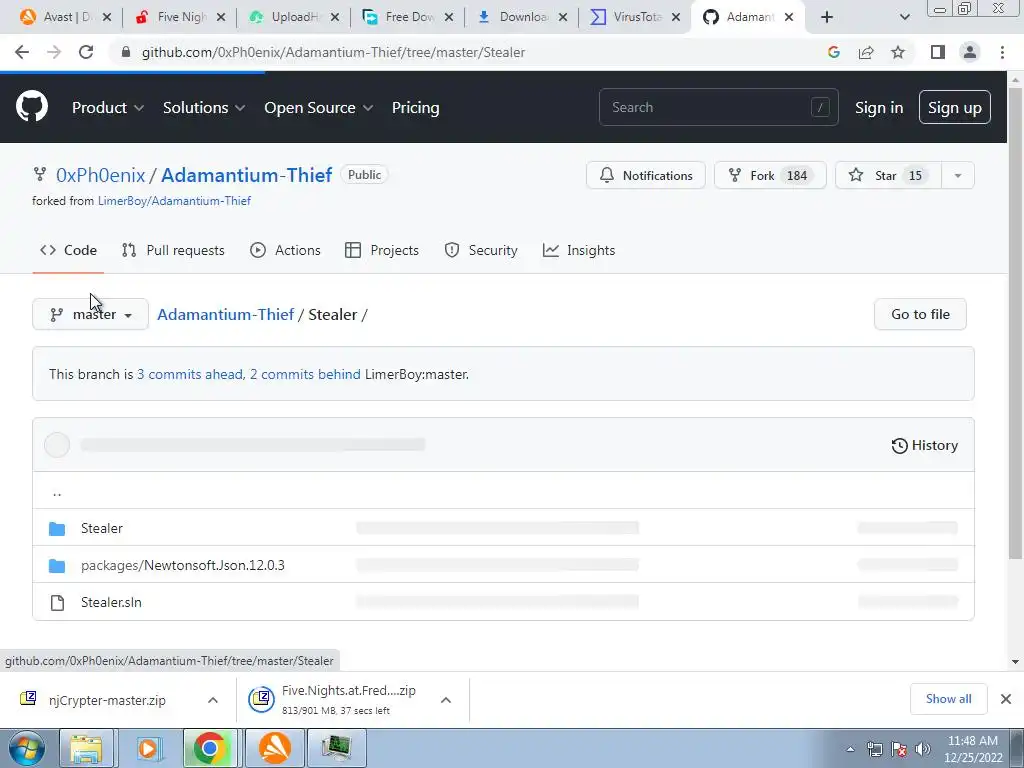Open the Google icon in the address bar
The image size is (1024, 768).
tap(833, 52)
